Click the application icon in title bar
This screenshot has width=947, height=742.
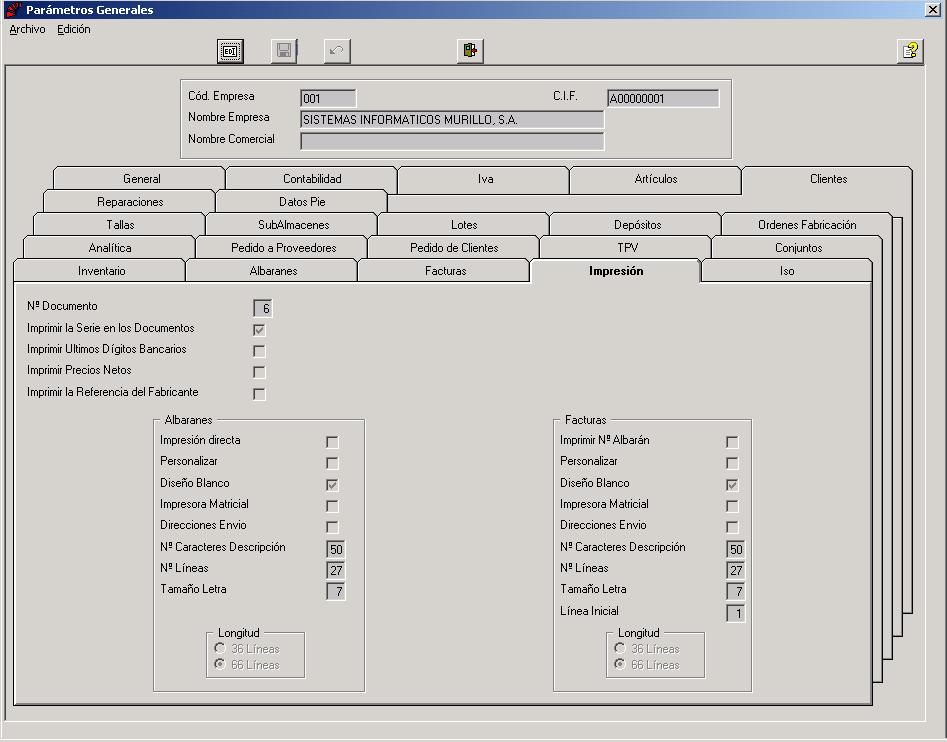tap(13, 9)
